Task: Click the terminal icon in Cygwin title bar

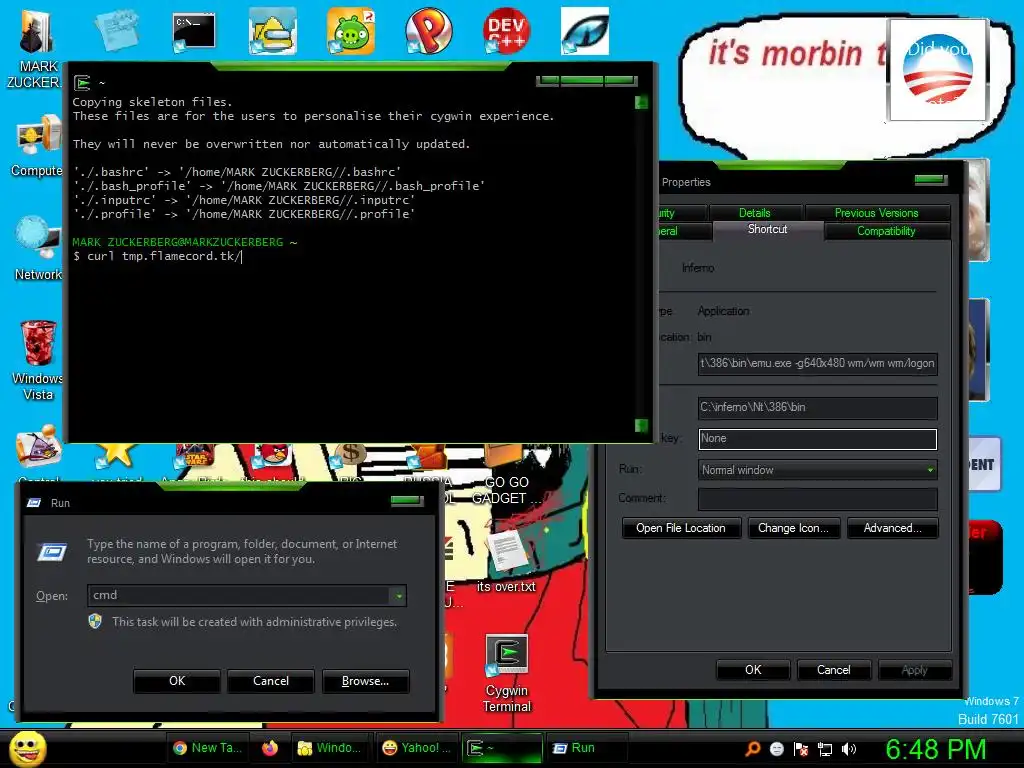Action: [82, 83]
